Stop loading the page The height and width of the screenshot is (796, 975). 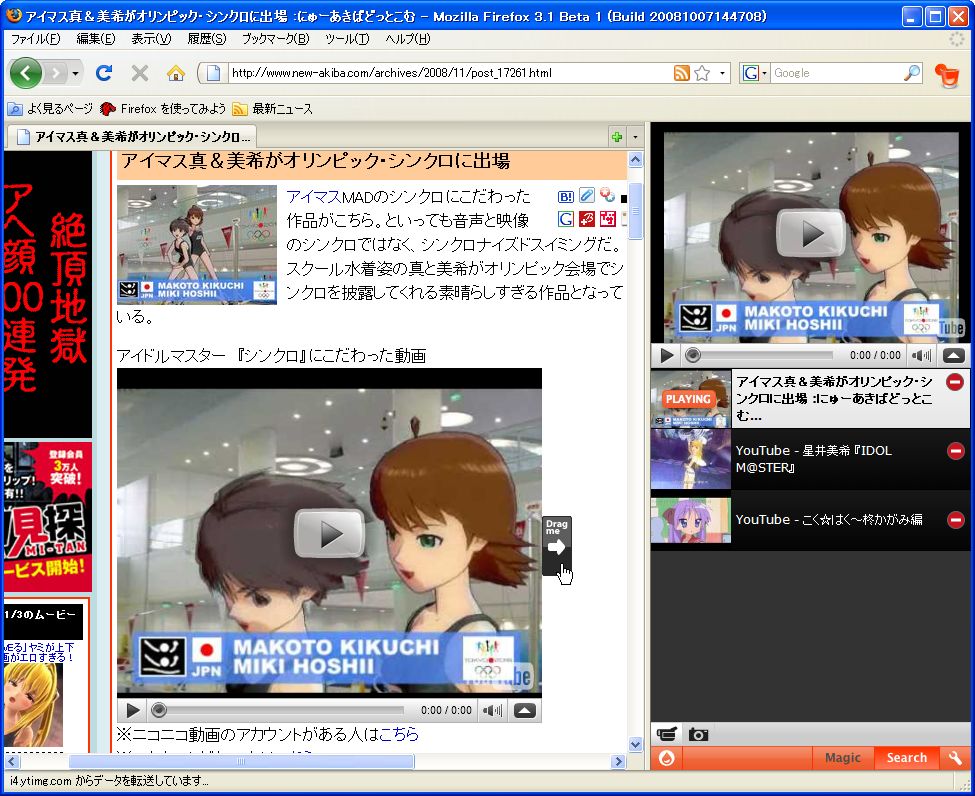[140, 73]
